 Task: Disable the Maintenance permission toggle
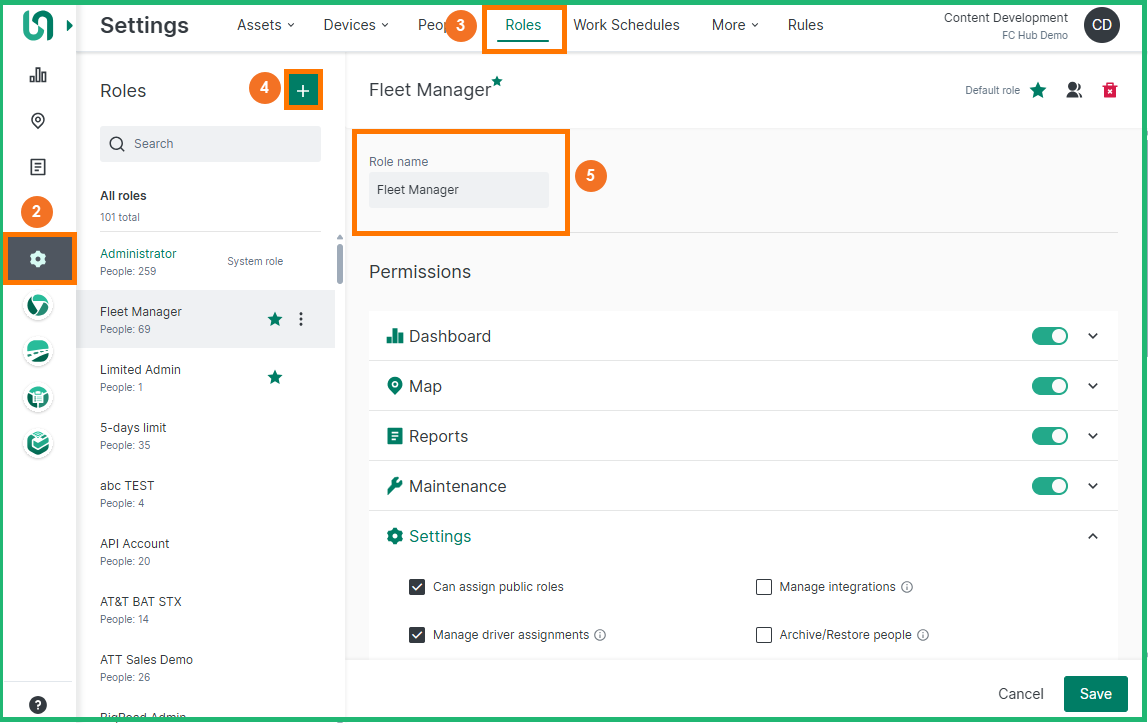pyautogui.click(x=1049, y=486)
